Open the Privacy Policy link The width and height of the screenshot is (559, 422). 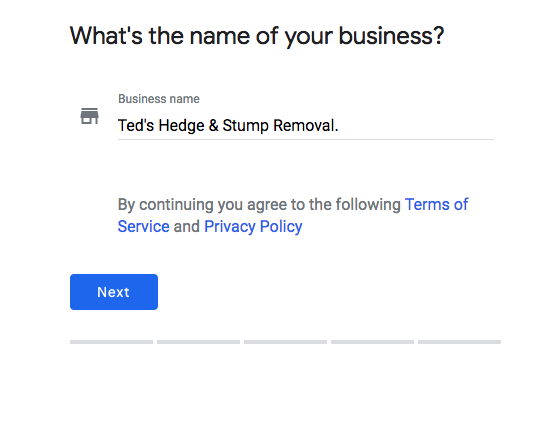pyautogui.click(x=253, y=227)
